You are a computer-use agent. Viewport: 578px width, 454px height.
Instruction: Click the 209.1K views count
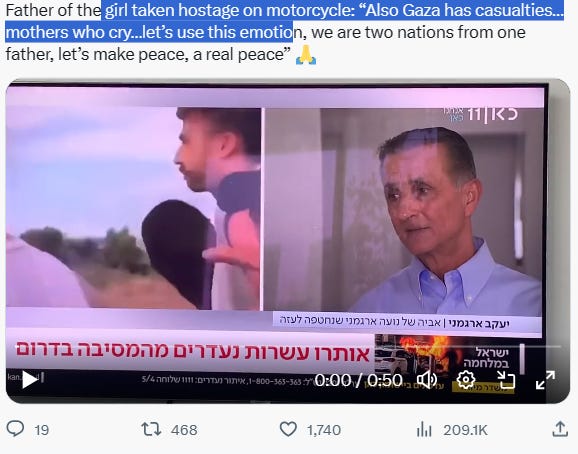(465, 430)
